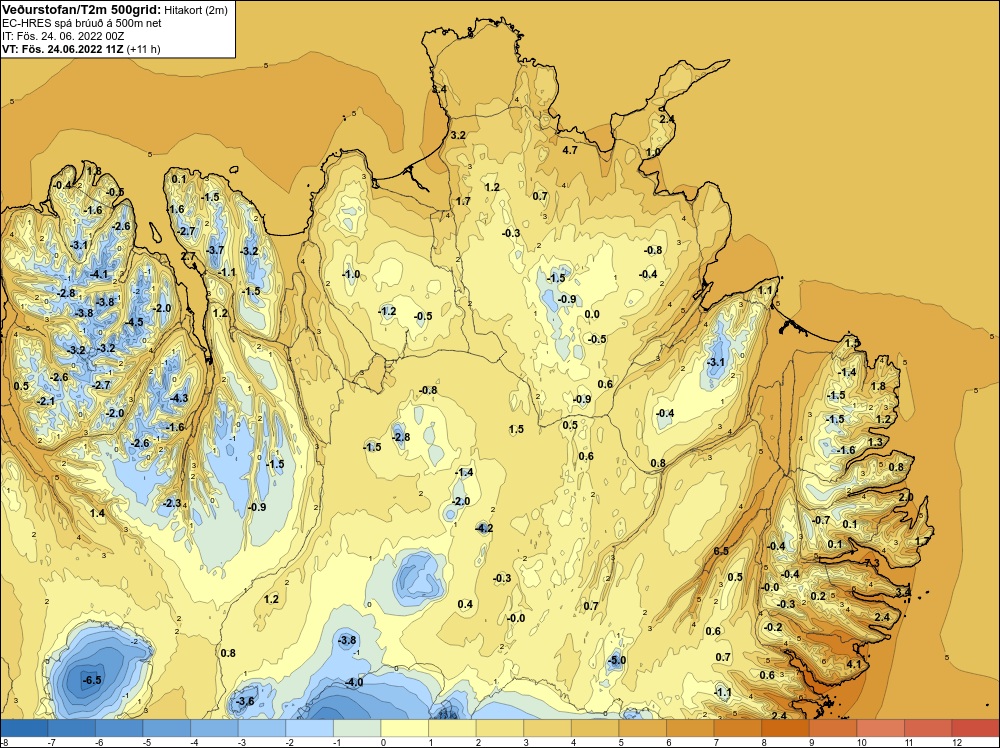Click the legend swatch between 5 and 6

643,728
